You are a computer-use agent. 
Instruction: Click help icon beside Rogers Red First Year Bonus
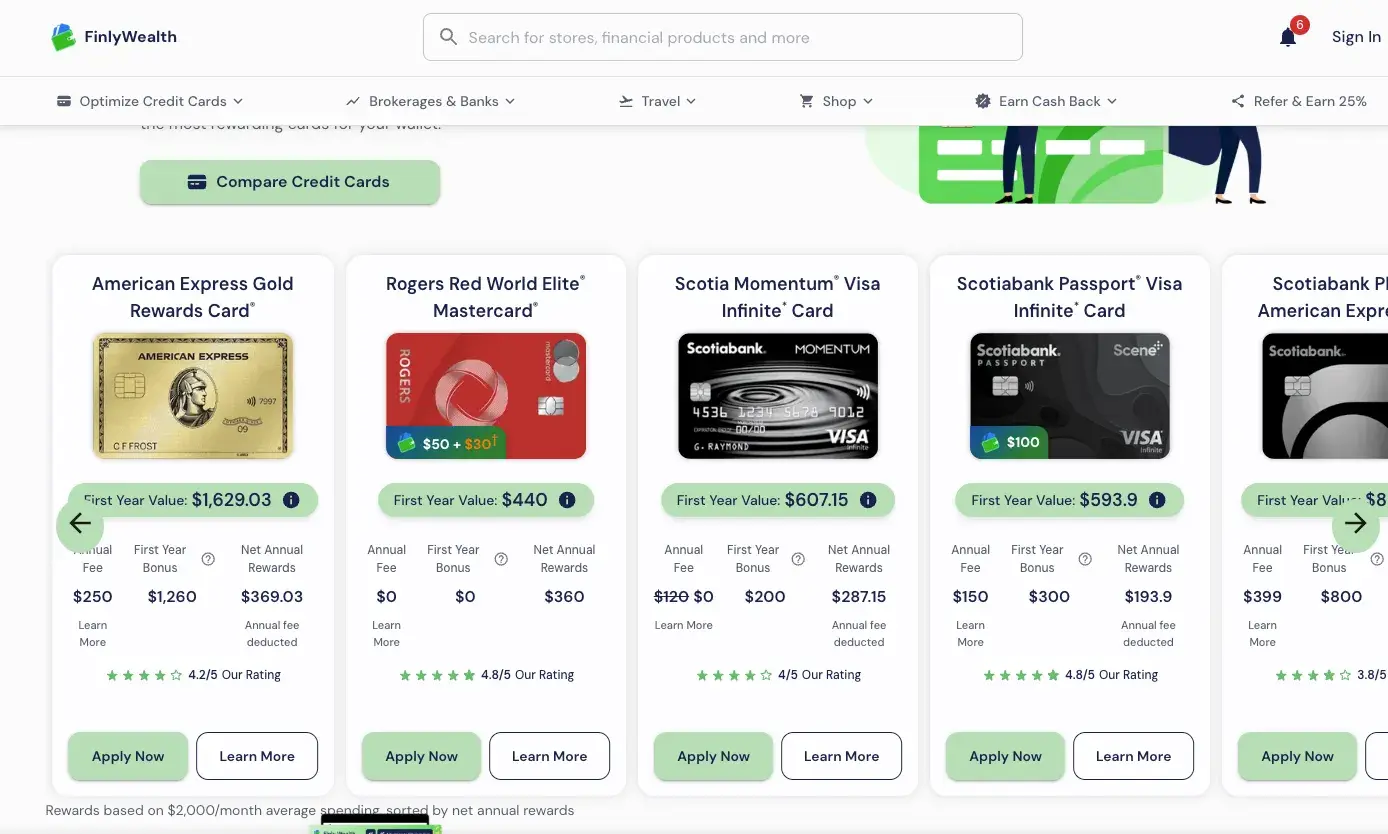[501, 559]
